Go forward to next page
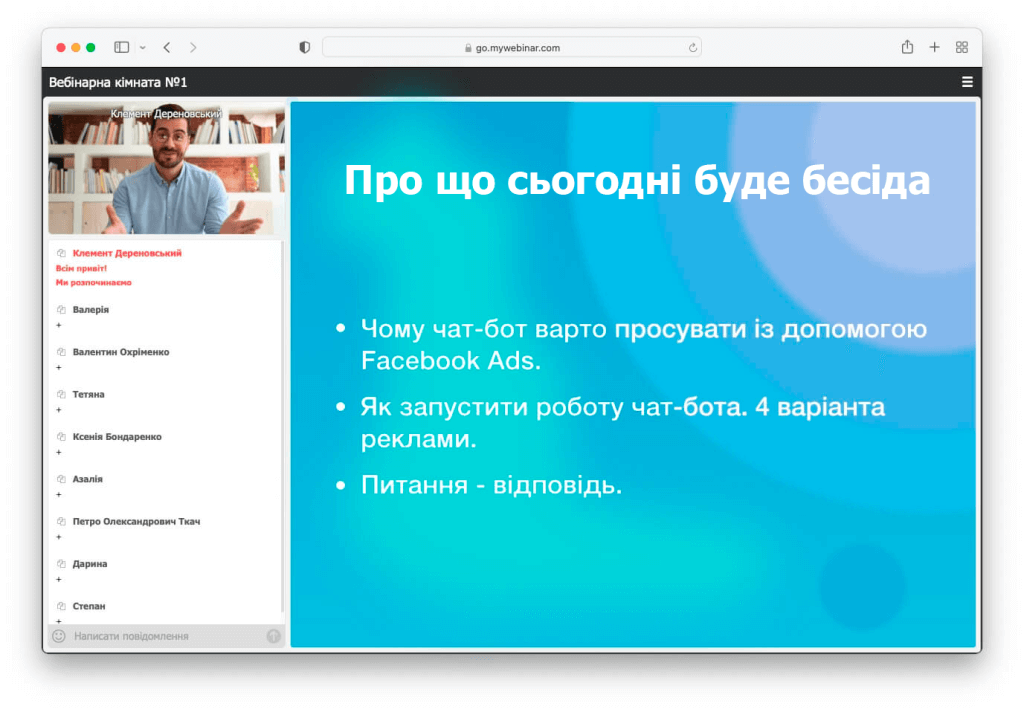 [x=193, y=47]
